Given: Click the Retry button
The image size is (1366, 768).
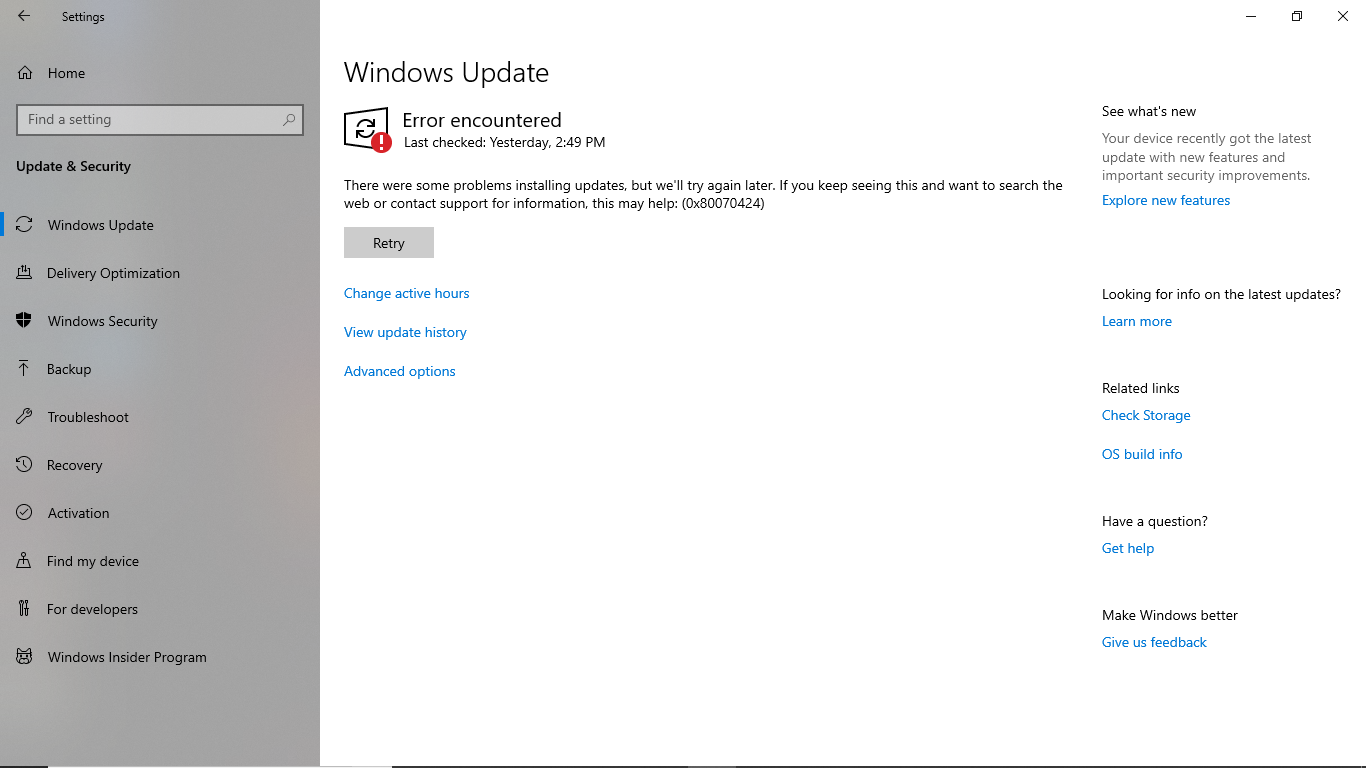Looking at the screenshot, I should click(389, 243).
